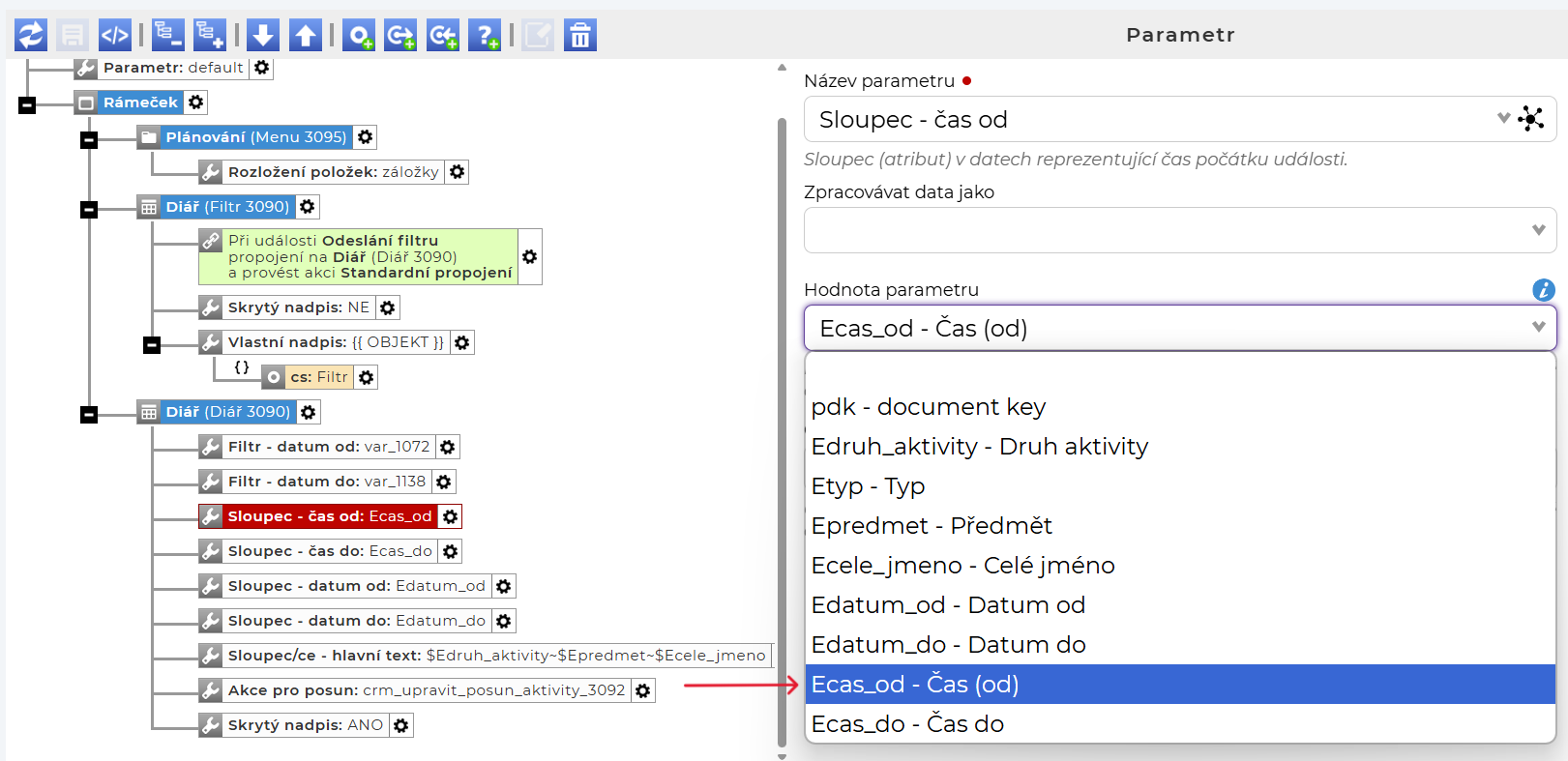
Task: Open the info icon beside Hodnota parametru
Action: click(x=1543, y=290)
